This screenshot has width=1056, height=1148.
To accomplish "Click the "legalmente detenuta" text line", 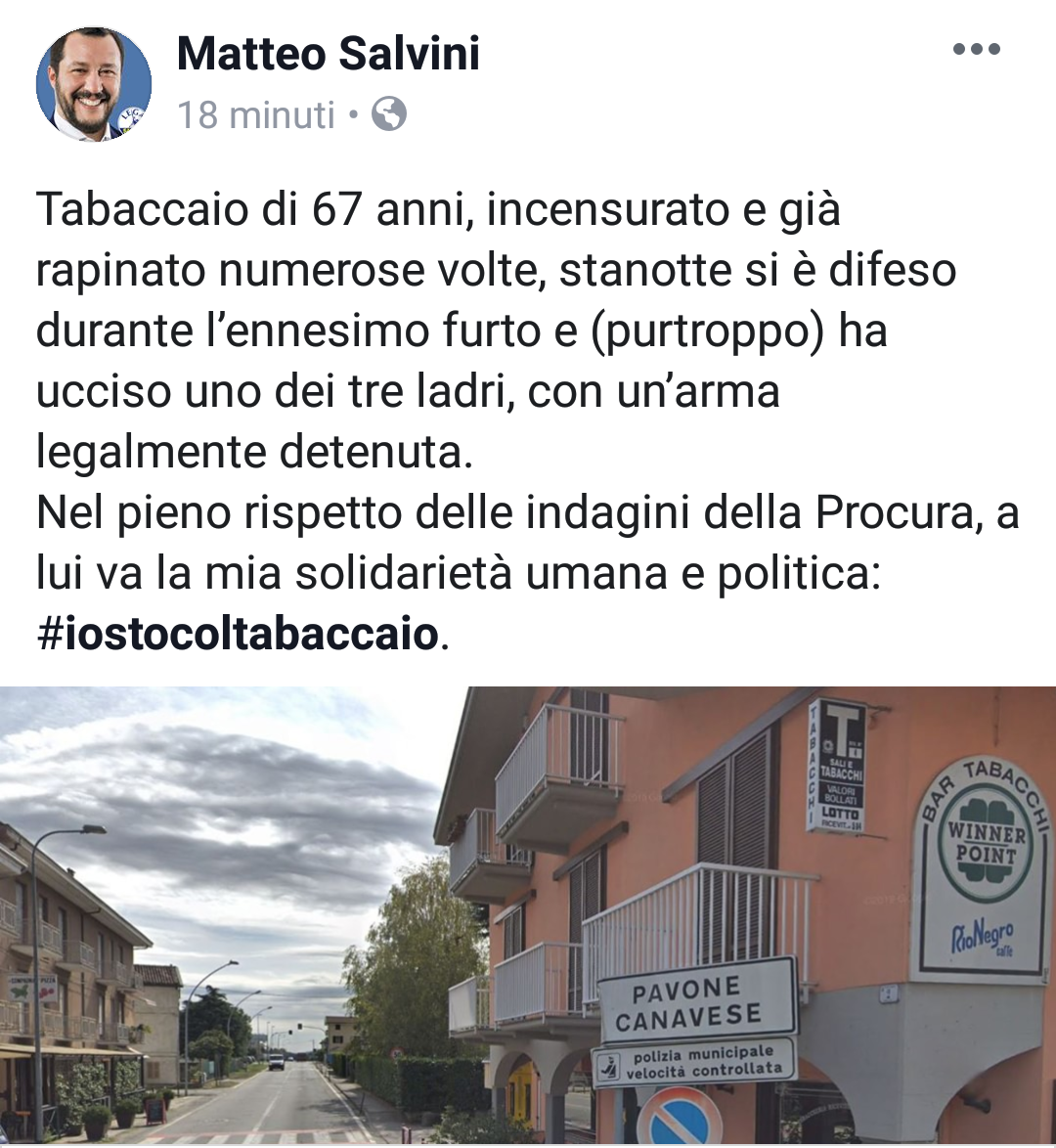I will 254,452.
